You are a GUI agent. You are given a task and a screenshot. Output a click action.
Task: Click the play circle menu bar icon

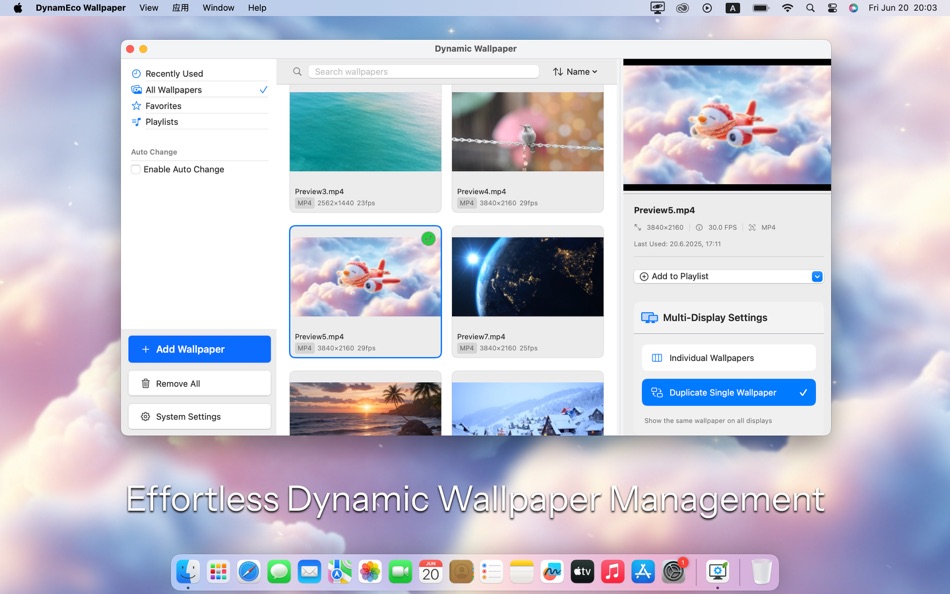(707, 8)
